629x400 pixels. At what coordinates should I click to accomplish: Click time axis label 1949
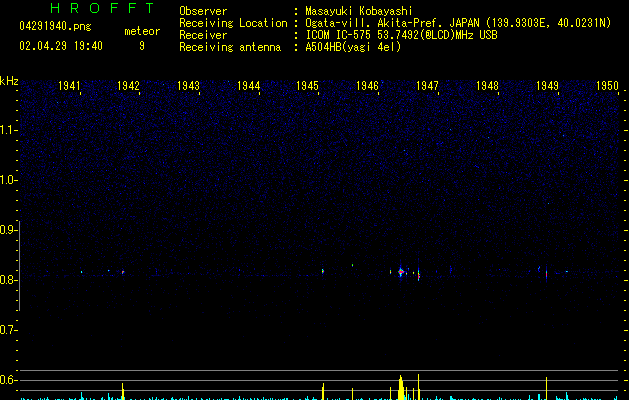(547, 86)
